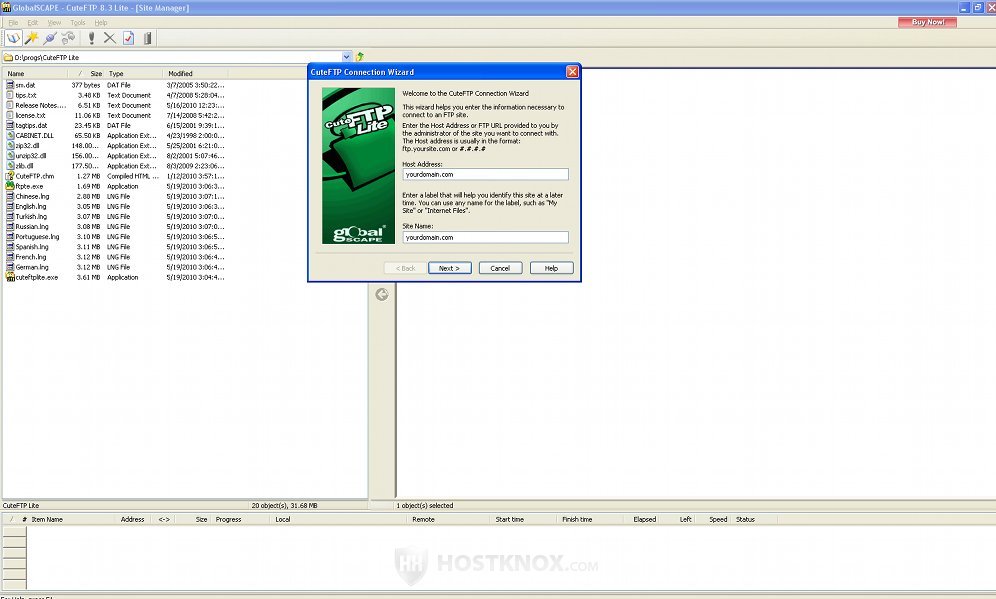Close the CuteFTP Connection Wizard dialog
The width and height of the screenshot is (996, 599).
(572, 72)
